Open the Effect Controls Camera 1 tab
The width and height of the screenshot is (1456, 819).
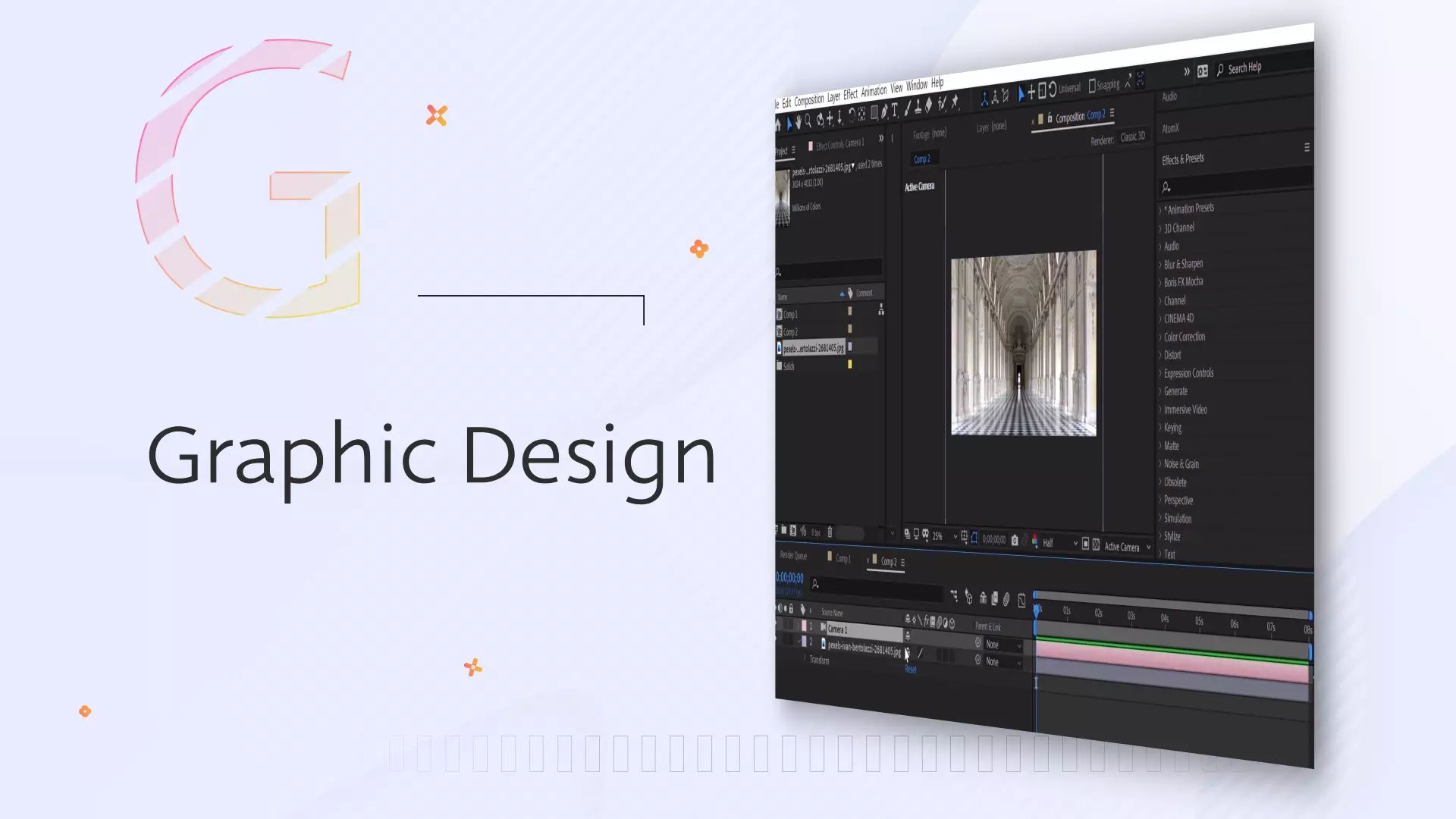pyautogui.click(x=839, y=144)
